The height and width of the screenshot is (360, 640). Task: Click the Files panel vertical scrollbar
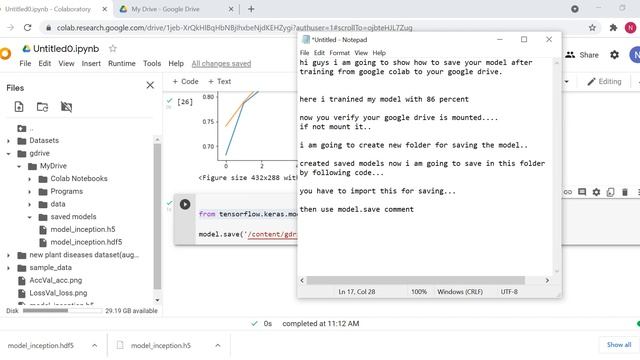tap(157, 216)
